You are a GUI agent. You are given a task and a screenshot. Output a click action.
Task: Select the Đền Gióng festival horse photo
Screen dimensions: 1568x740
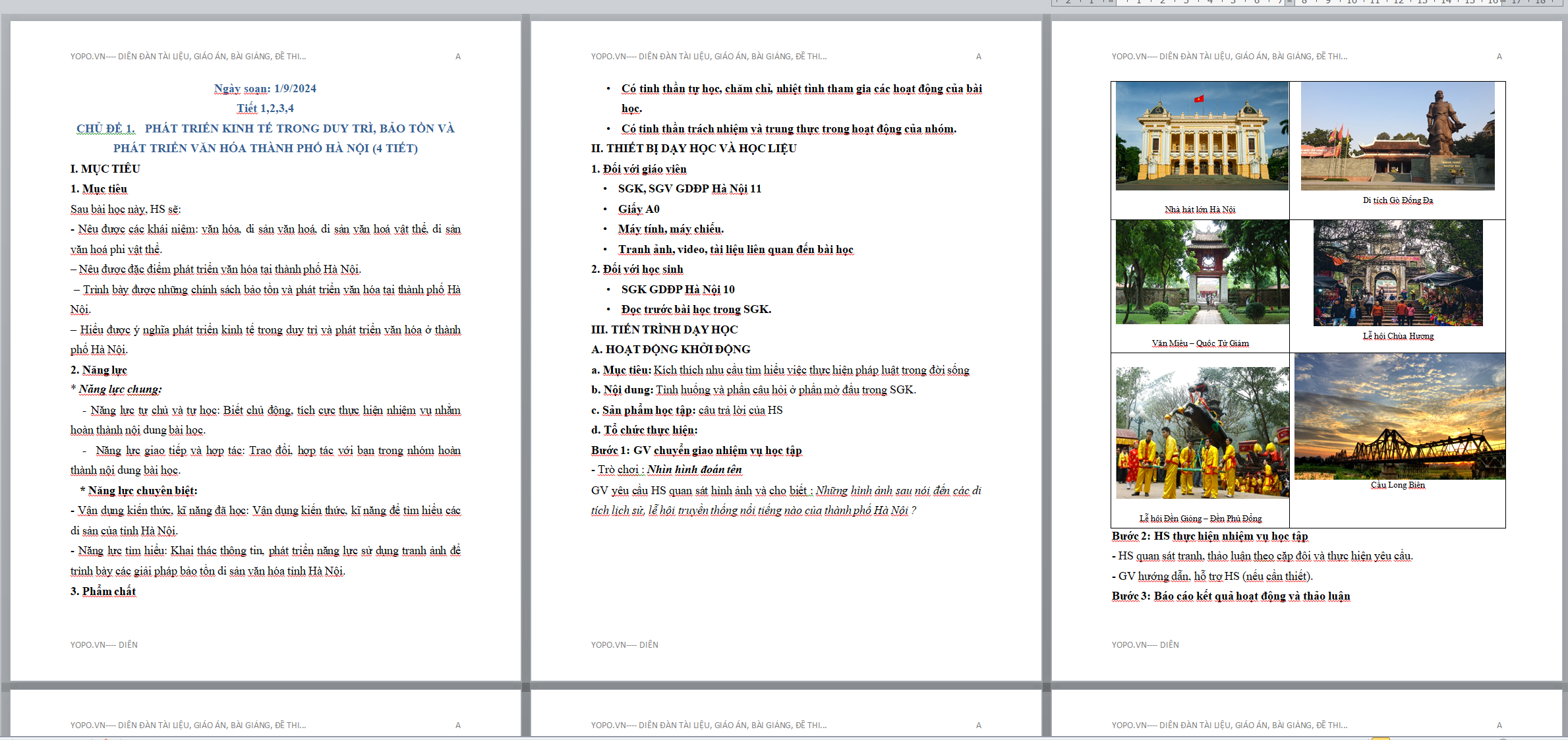pyautogui.click(x=1202, y=432)
